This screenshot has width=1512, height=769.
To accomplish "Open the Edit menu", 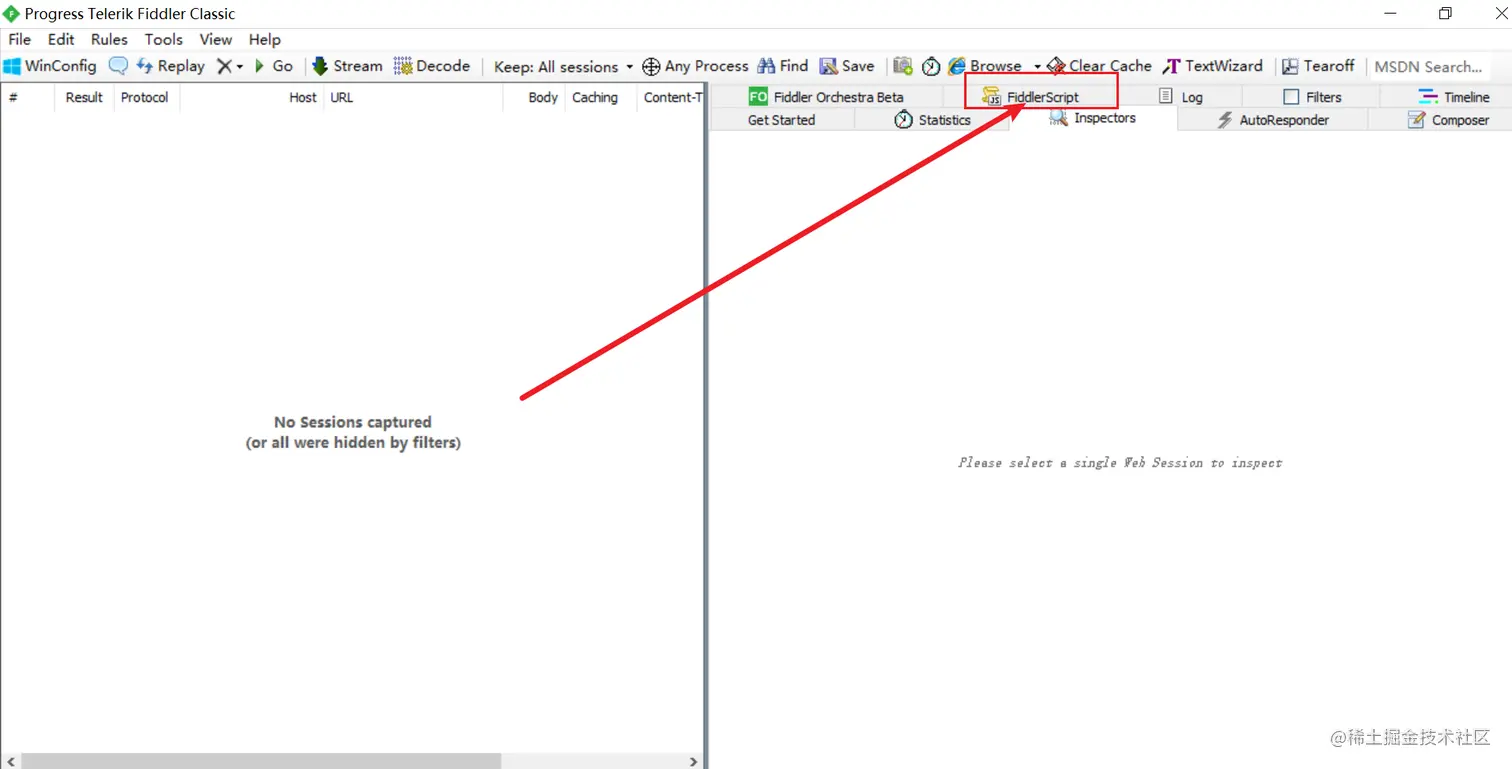I will click(x=61, y=40).
